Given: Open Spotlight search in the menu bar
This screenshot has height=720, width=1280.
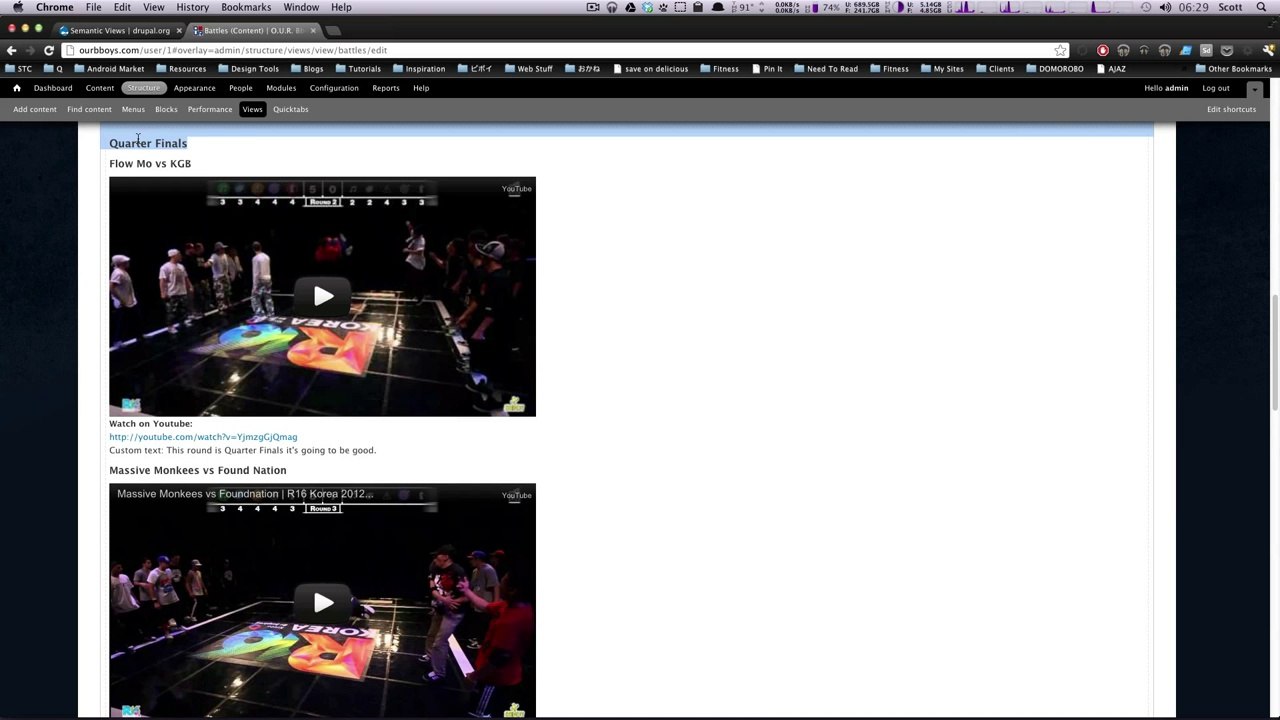Looking at the screenshot, I should (1262, 7).
